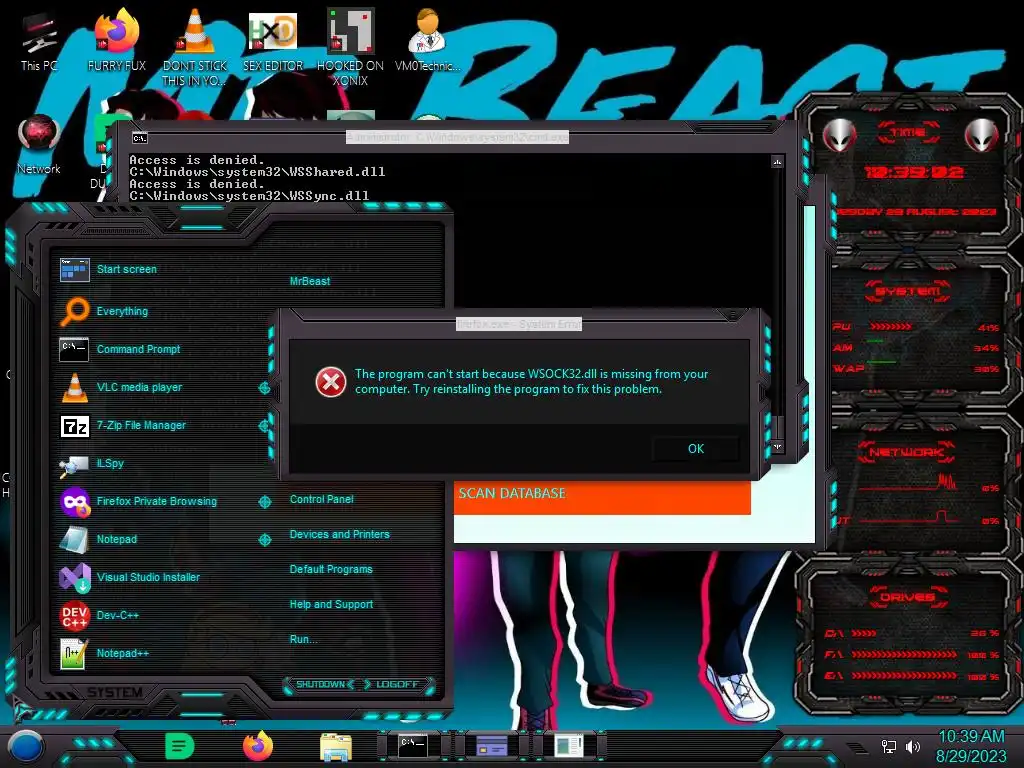Image resolution: width=1024 pixels, height=768 pixels.
Task: Launch ILSpy from start menu
Action: coord(91,464)
